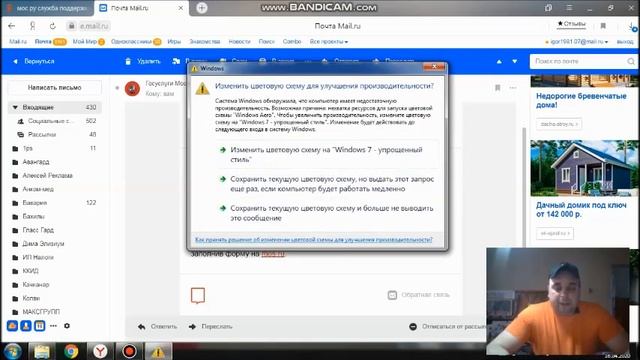Click the bookmark icon near Отзывы
The image size is (640, 360).
tap(603, 26)
